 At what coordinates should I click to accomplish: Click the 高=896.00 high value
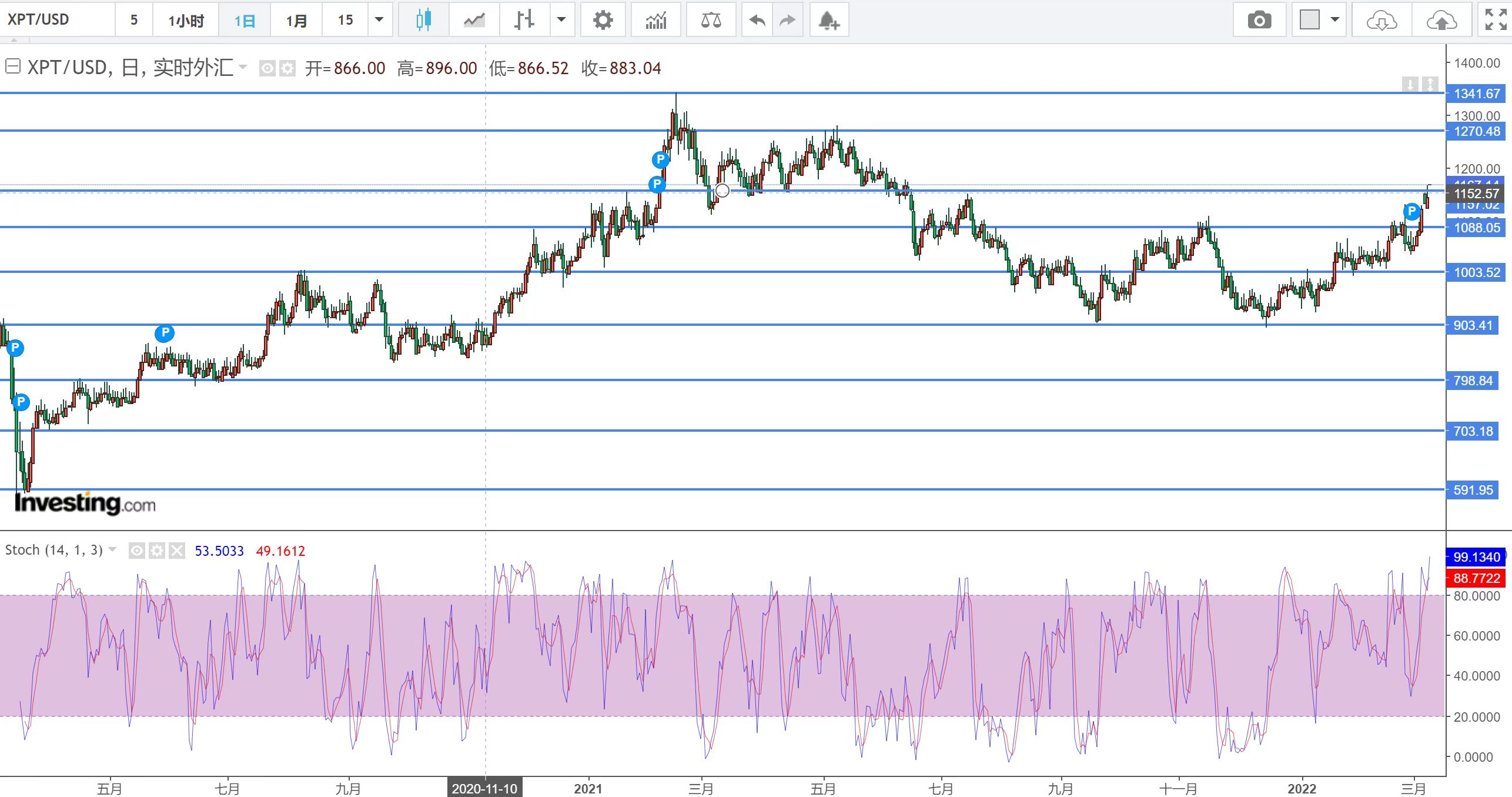coord(437,68)
